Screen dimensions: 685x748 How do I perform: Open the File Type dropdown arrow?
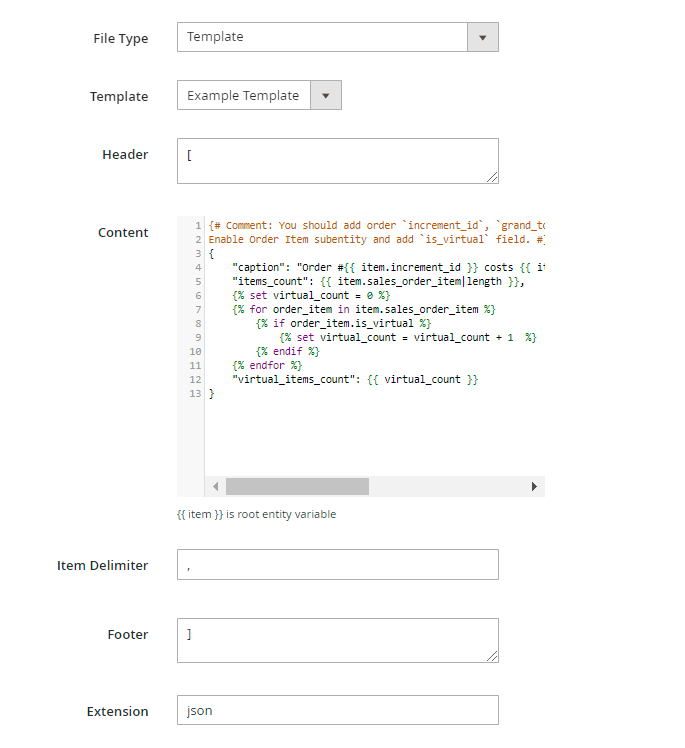coord(482,37)
